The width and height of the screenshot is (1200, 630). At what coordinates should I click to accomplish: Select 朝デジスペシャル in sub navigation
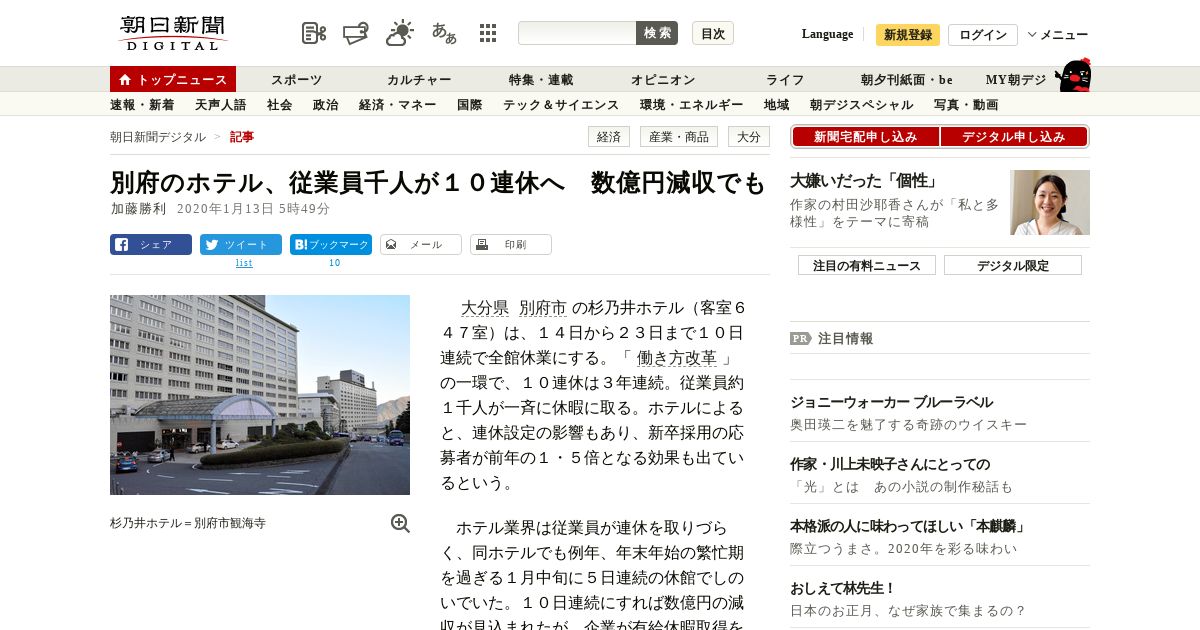tap(861, 104)
